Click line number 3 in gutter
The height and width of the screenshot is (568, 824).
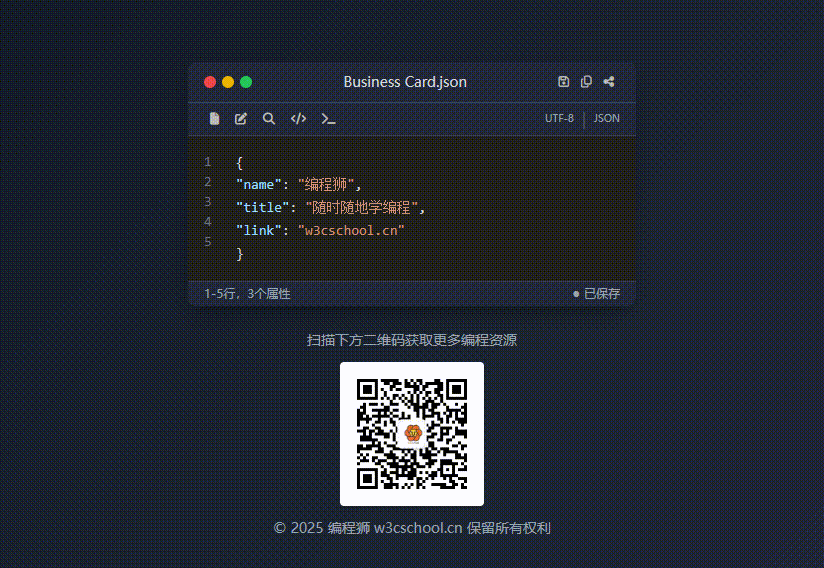click(208, 202)
